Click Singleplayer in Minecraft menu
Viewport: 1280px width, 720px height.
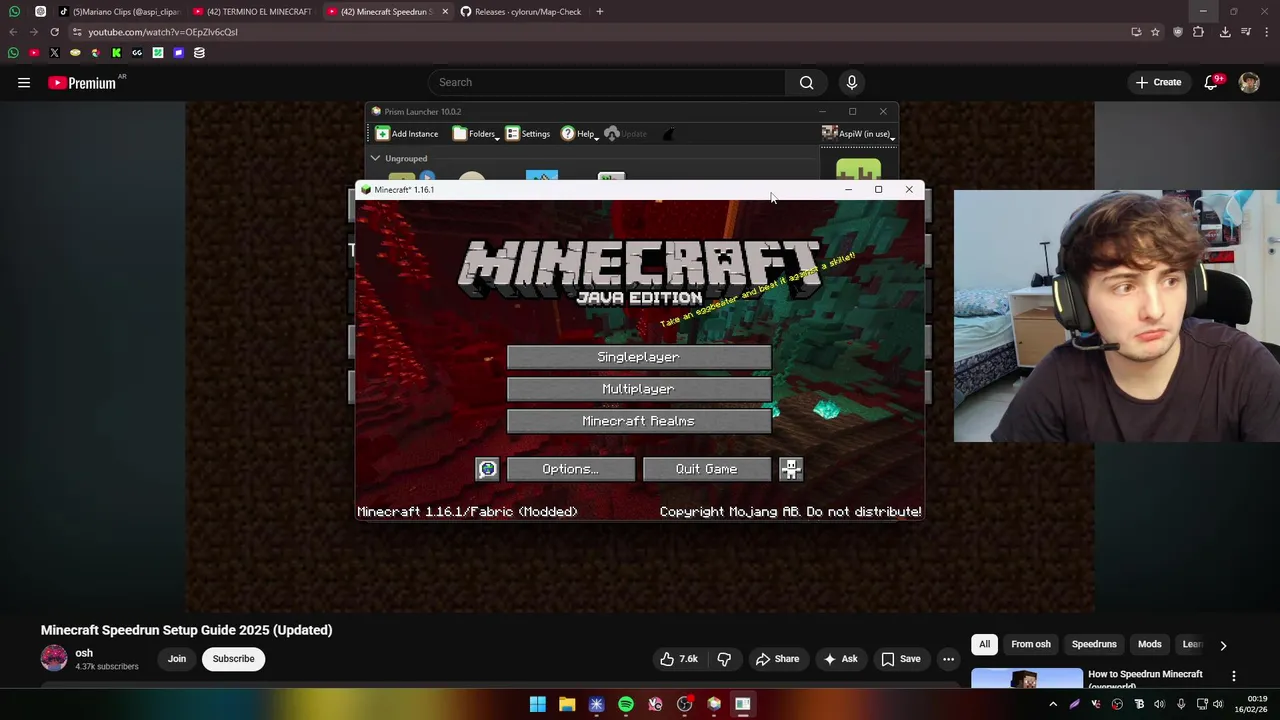tap(638, 357)
